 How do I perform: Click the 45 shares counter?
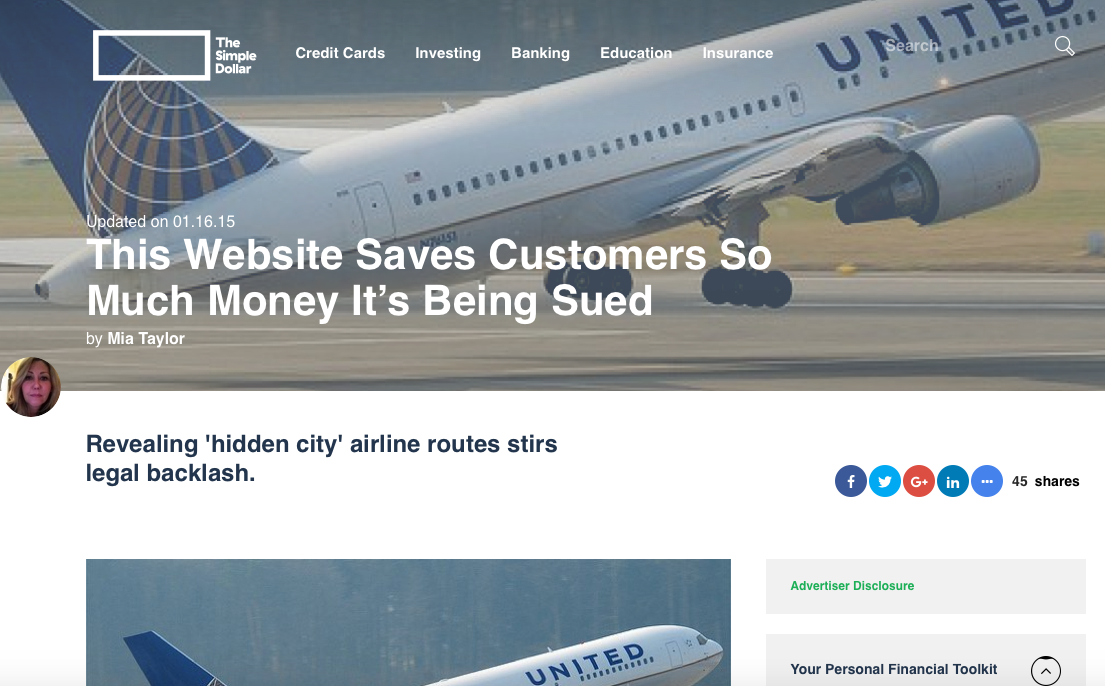point(1045,482)
